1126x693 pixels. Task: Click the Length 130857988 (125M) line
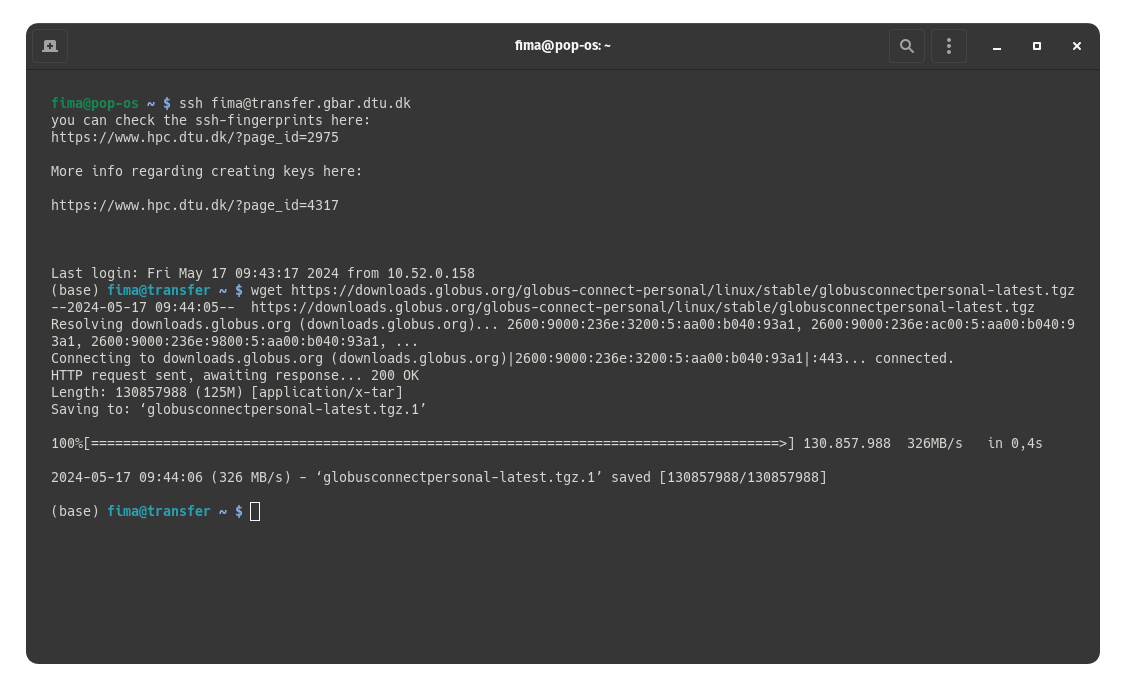coord(226,392)
